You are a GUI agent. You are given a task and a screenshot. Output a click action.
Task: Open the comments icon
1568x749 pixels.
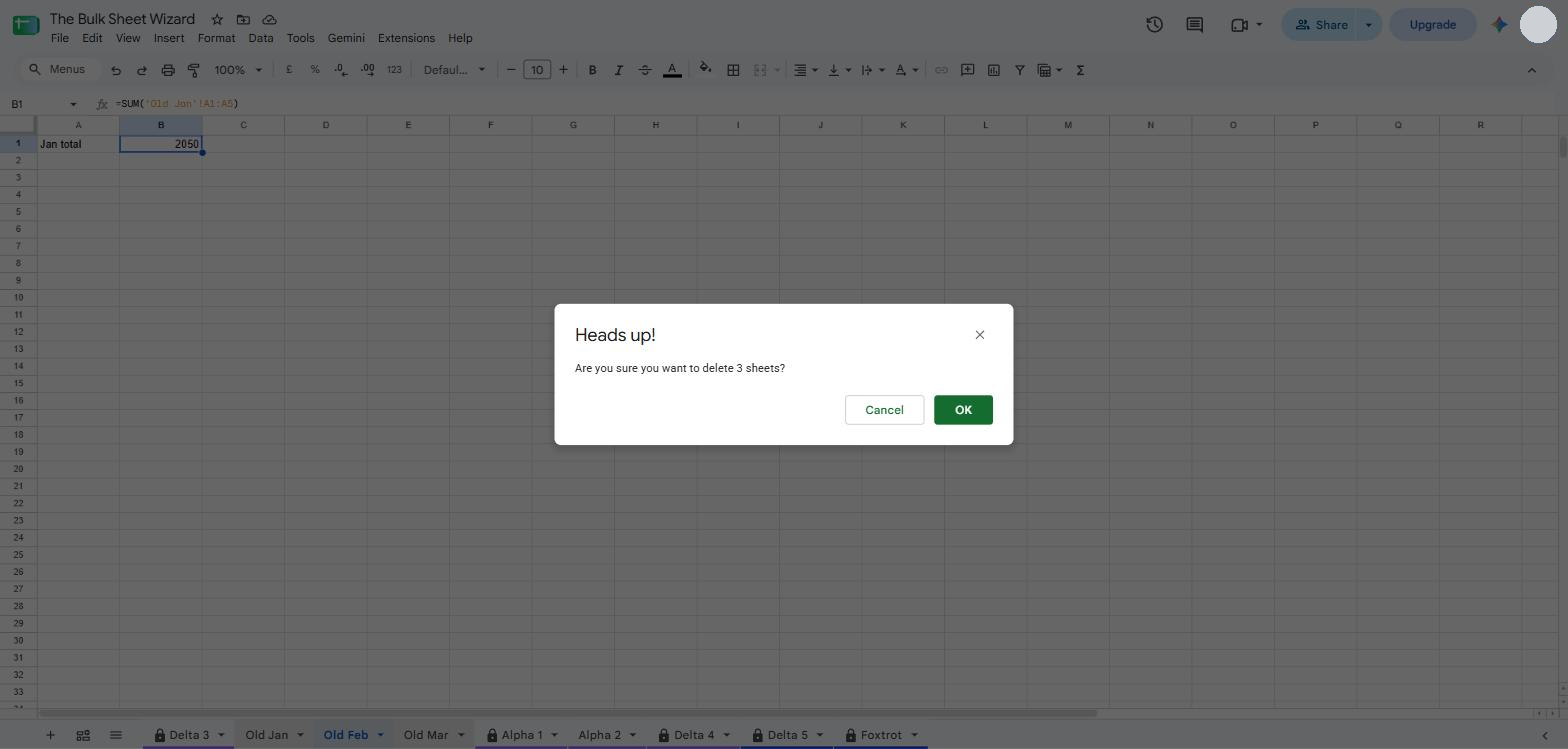coord(1194,25)
